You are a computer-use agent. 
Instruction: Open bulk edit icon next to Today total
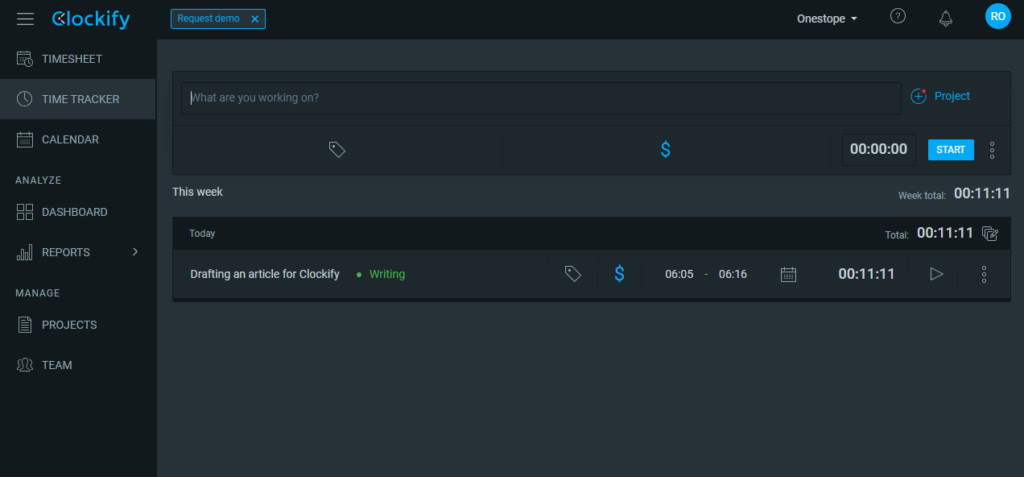pos(990,233)
